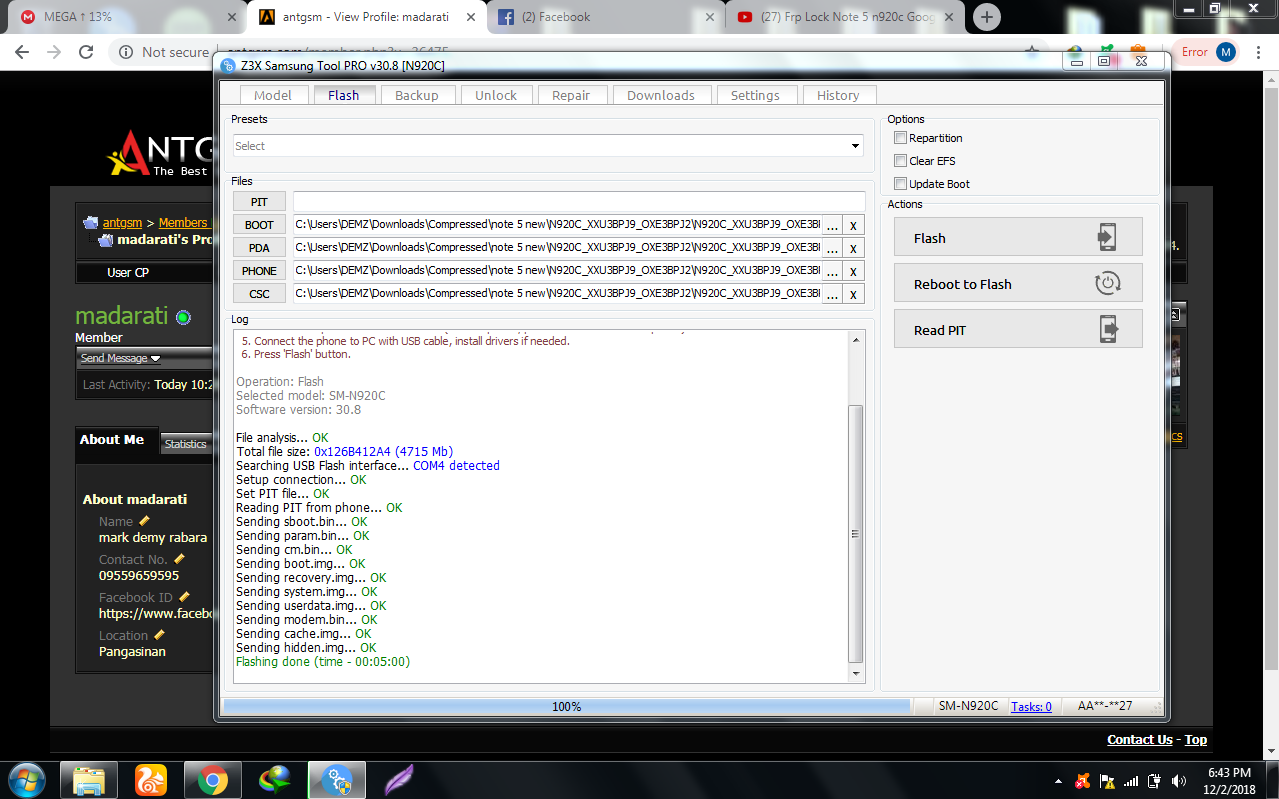Click the User CP button
1279x799 pixels.
tap(128, 272)
